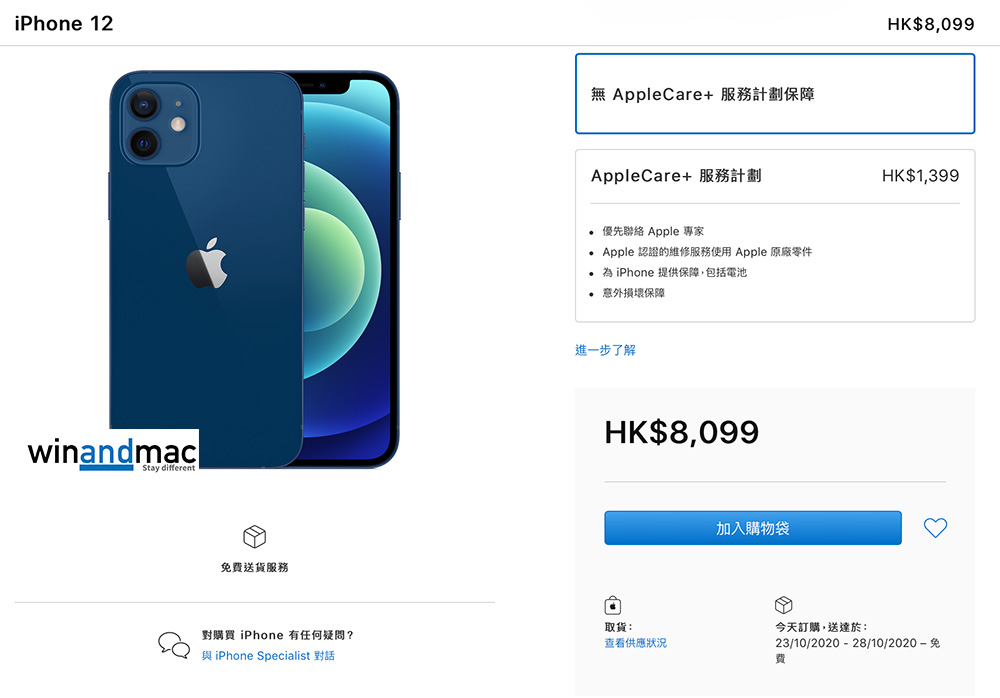Click the chat bubbles icon
The width and height of the screenshot is (1000, 698).
[174, 645]
